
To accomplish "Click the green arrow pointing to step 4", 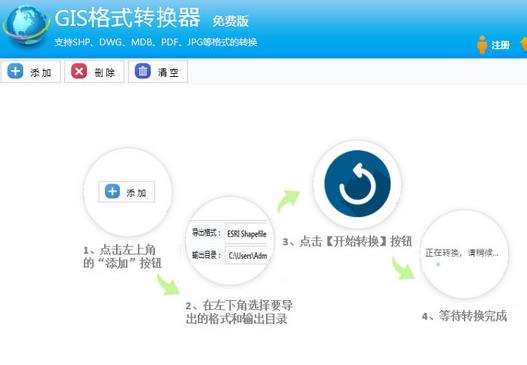I will point(403,268).
